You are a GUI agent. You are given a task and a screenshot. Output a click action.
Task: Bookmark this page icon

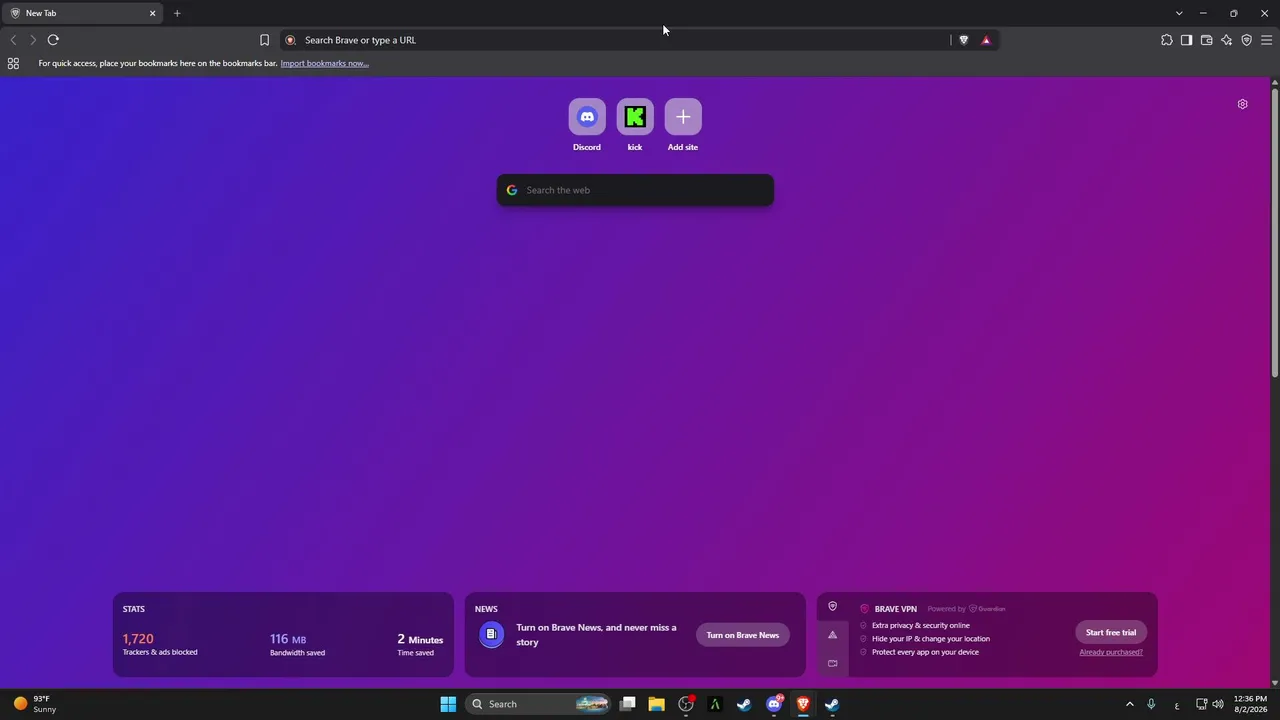[264, 40]
